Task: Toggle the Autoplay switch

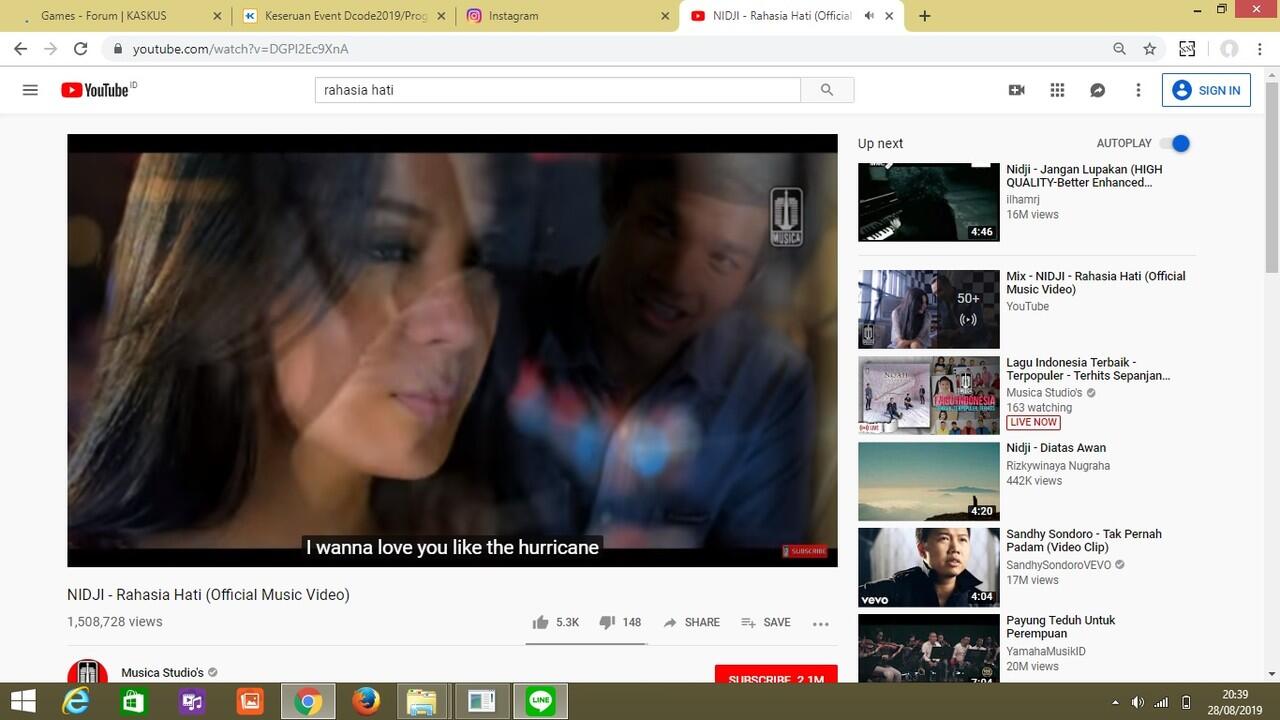Action: [x=1176, y=143]
